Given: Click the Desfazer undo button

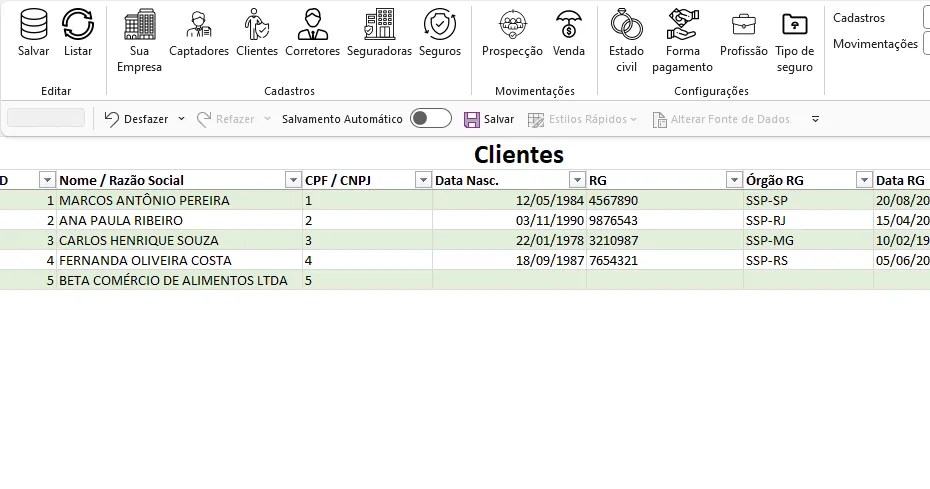Looking at the screenshot, I should 136,119.
